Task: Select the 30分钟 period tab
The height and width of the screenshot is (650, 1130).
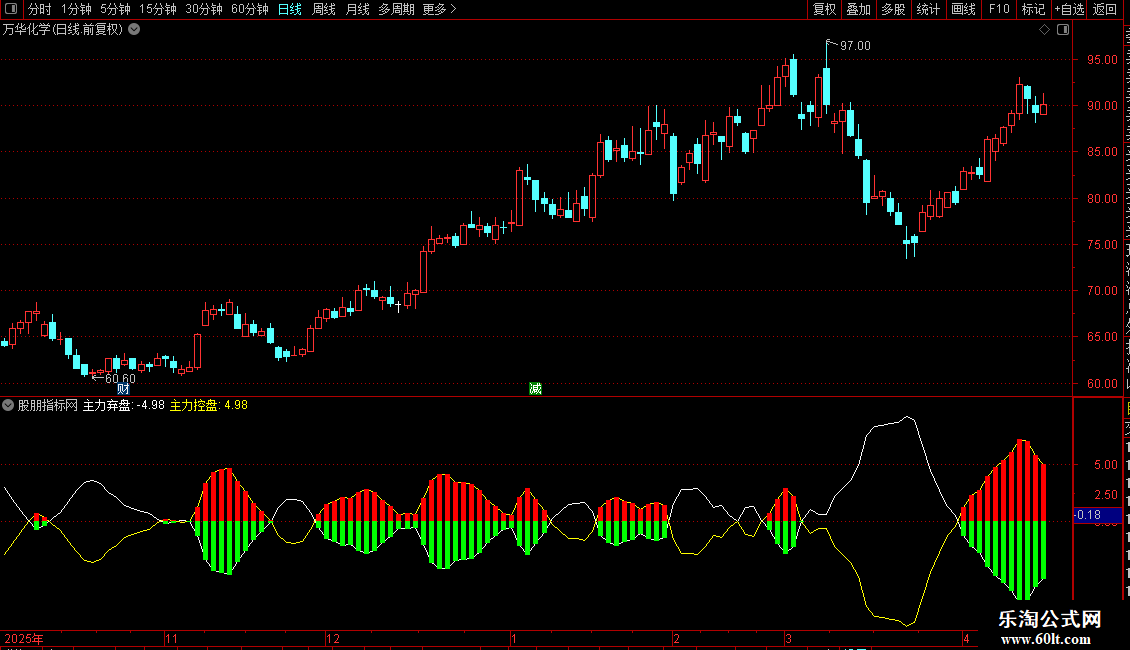Action: point(204,9)
